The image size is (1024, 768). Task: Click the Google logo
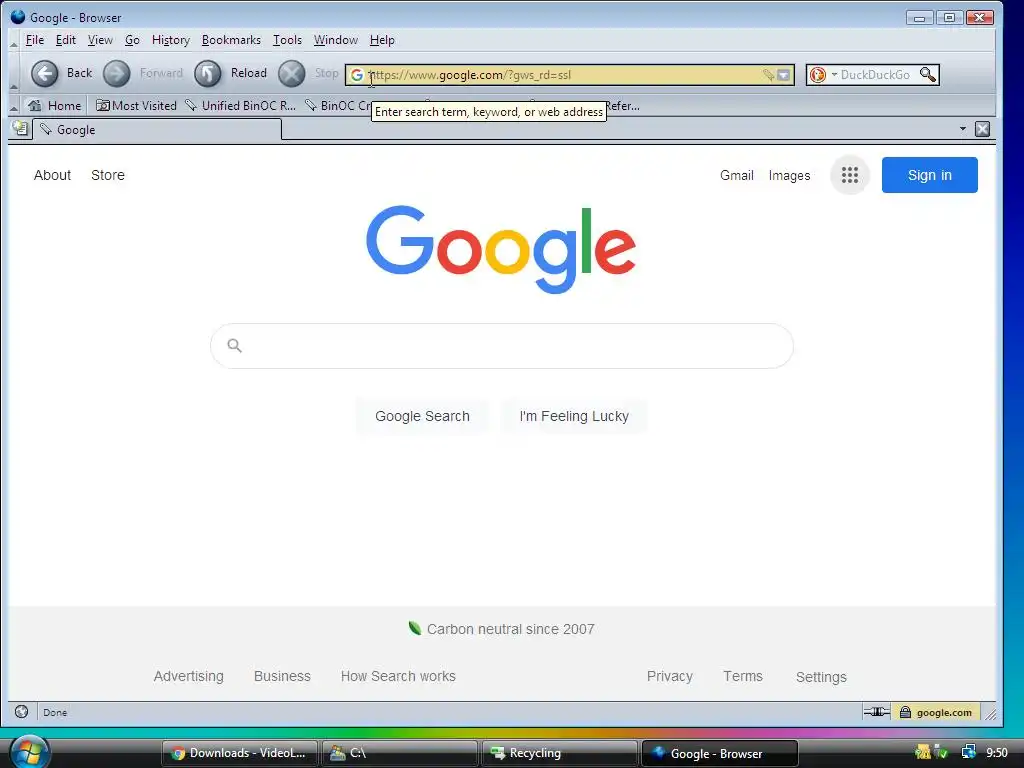501,249
